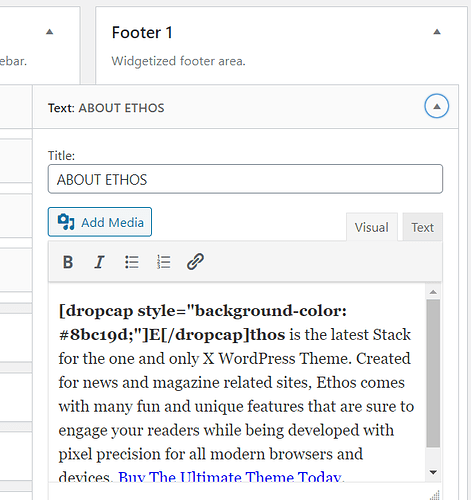Open the insert link tool
The width and height of the screenshot is (471, 500).
195,262
